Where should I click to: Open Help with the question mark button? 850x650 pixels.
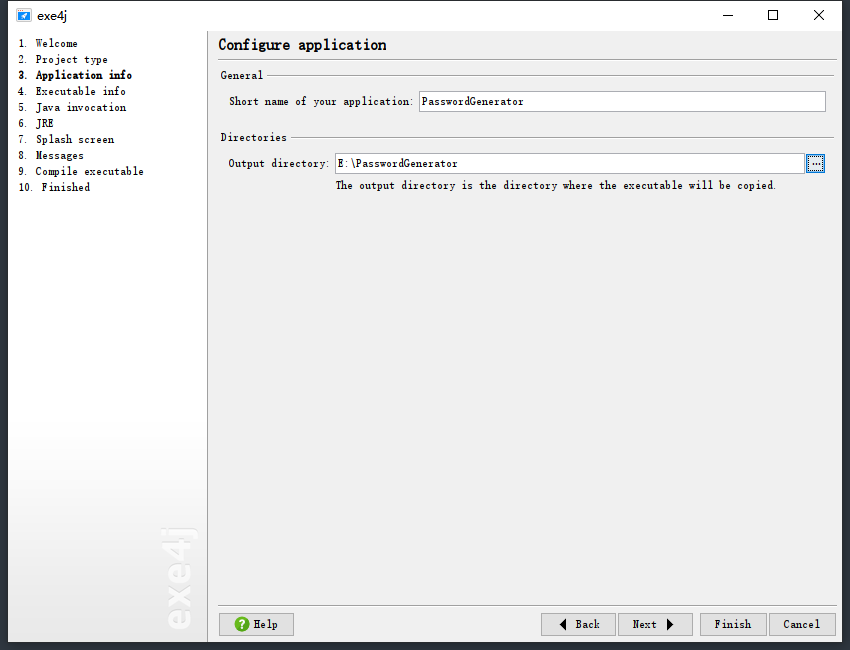pyautogui.click(x=256, y=625)
